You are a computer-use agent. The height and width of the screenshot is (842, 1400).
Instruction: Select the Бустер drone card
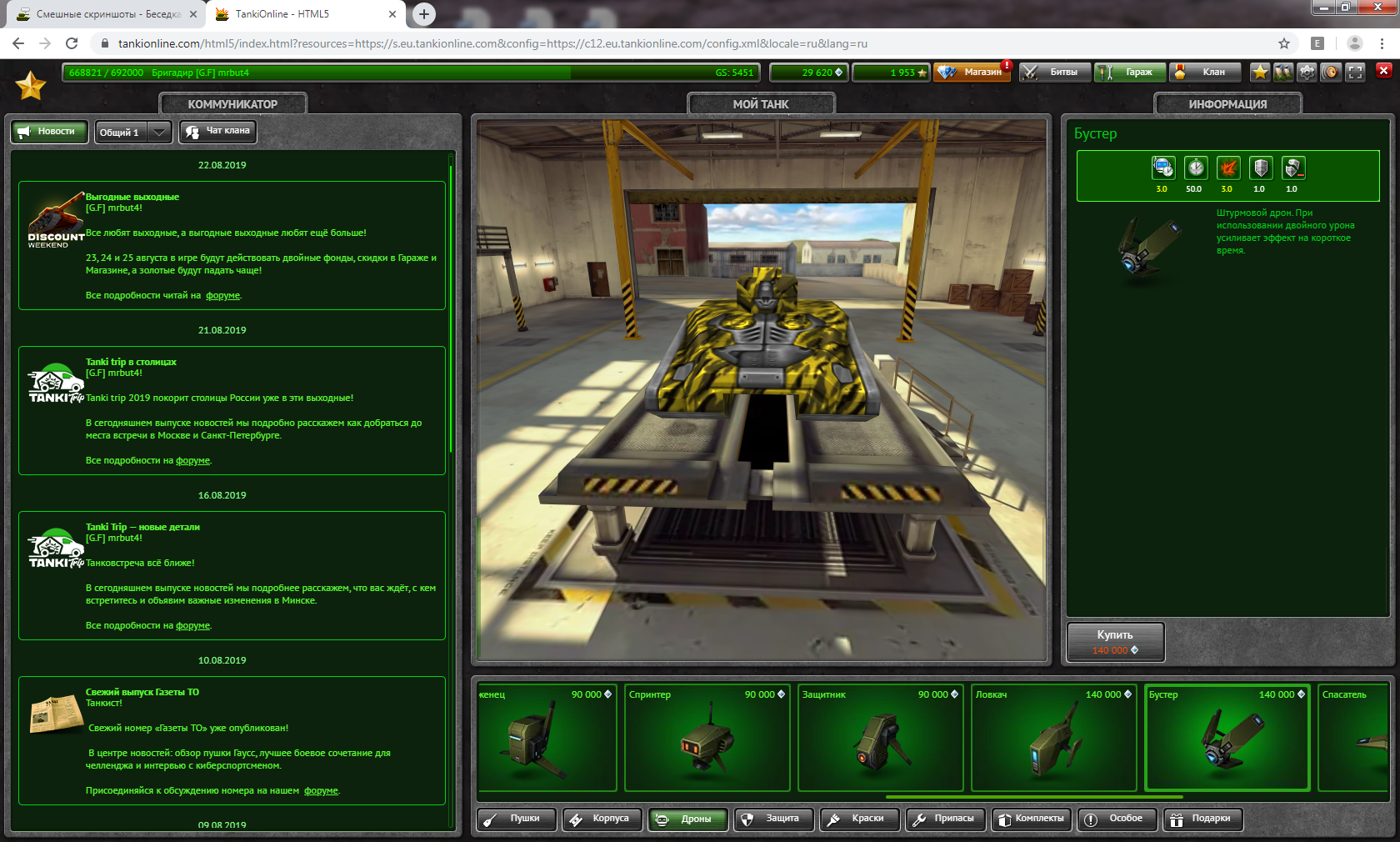[1227, 737]
